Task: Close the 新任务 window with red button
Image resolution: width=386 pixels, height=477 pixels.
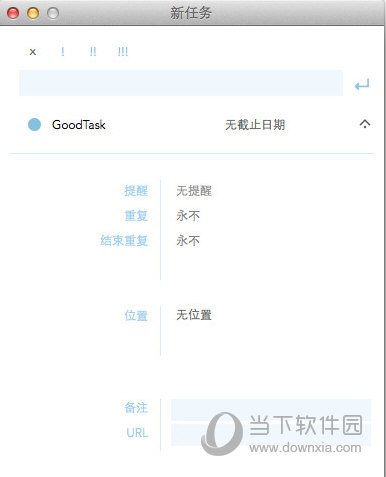Action: [x=13, y=13]
